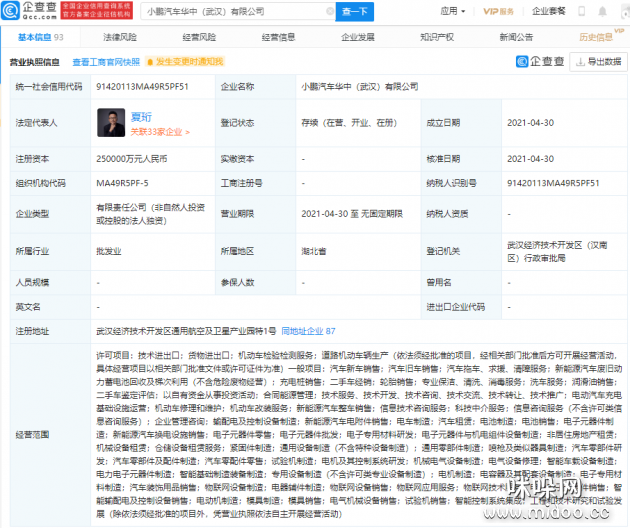This screenshot has height=528, width=630.
Task: Click the 企查查 badge beside export button
Action: [x=540, y=61]
